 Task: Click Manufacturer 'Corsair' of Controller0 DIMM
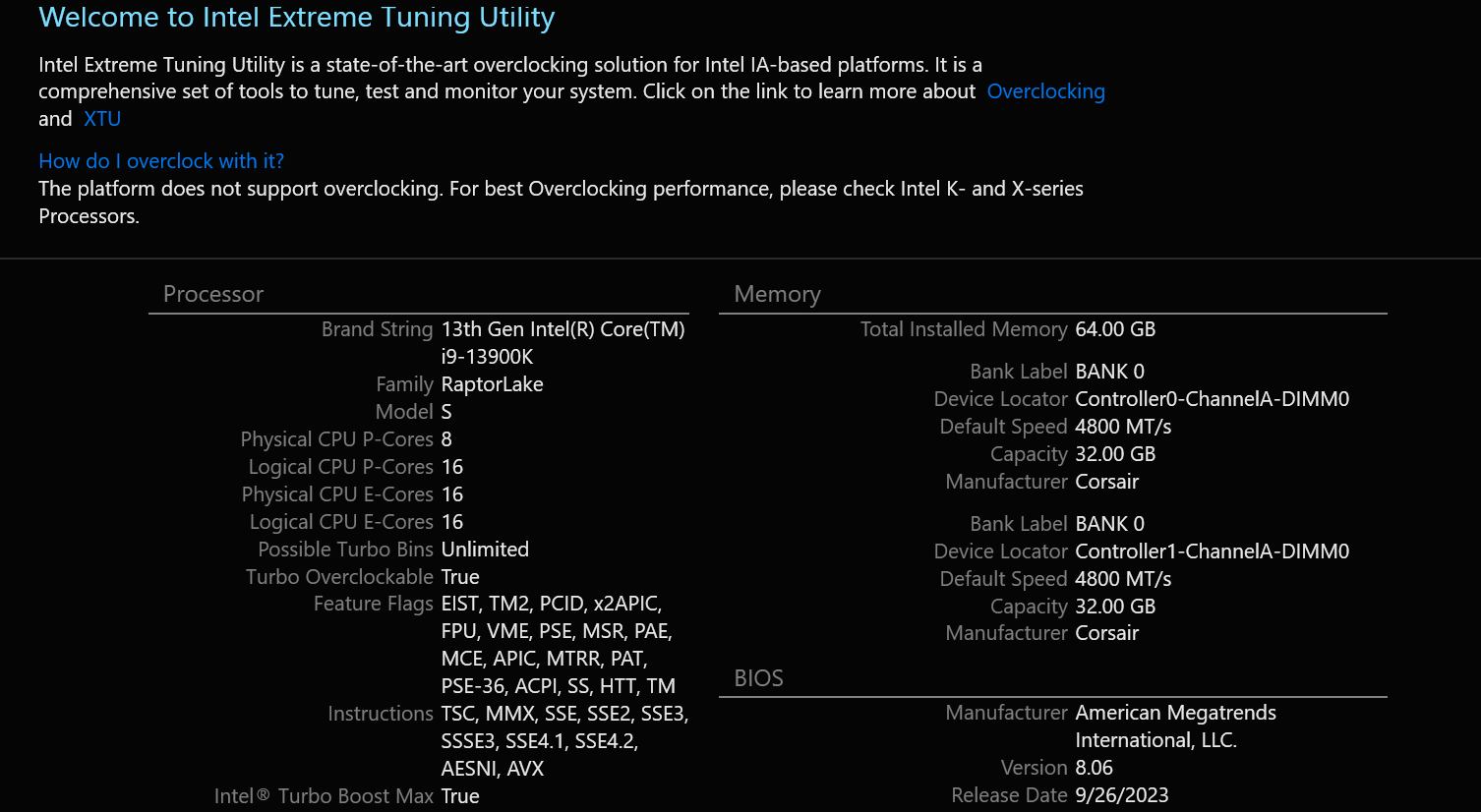coord(1106,482)
